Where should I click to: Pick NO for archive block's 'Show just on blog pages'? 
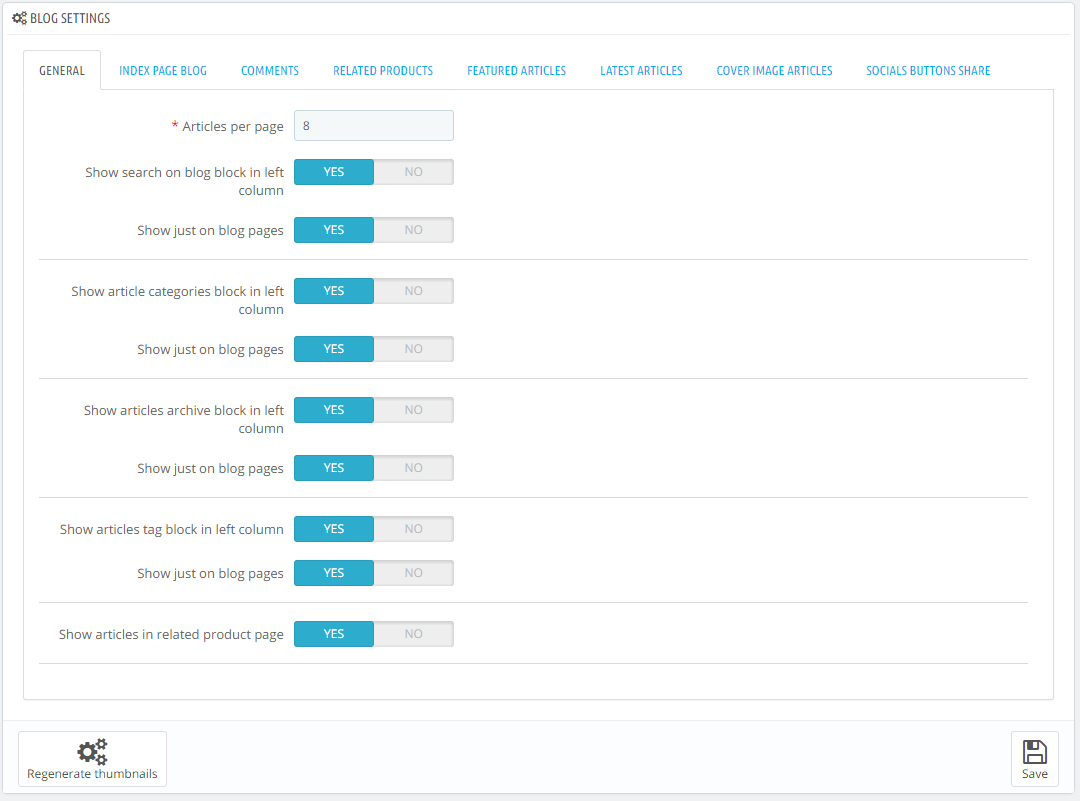[x=414, y=468]
